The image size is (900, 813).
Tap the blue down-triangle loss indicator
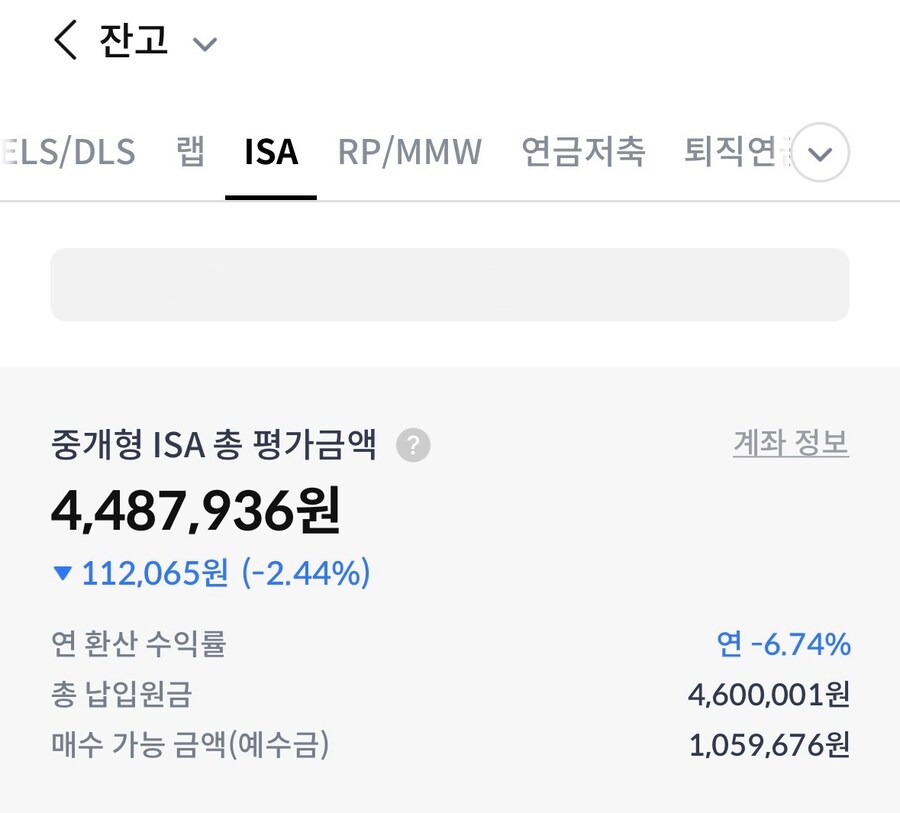click(62, 573)
